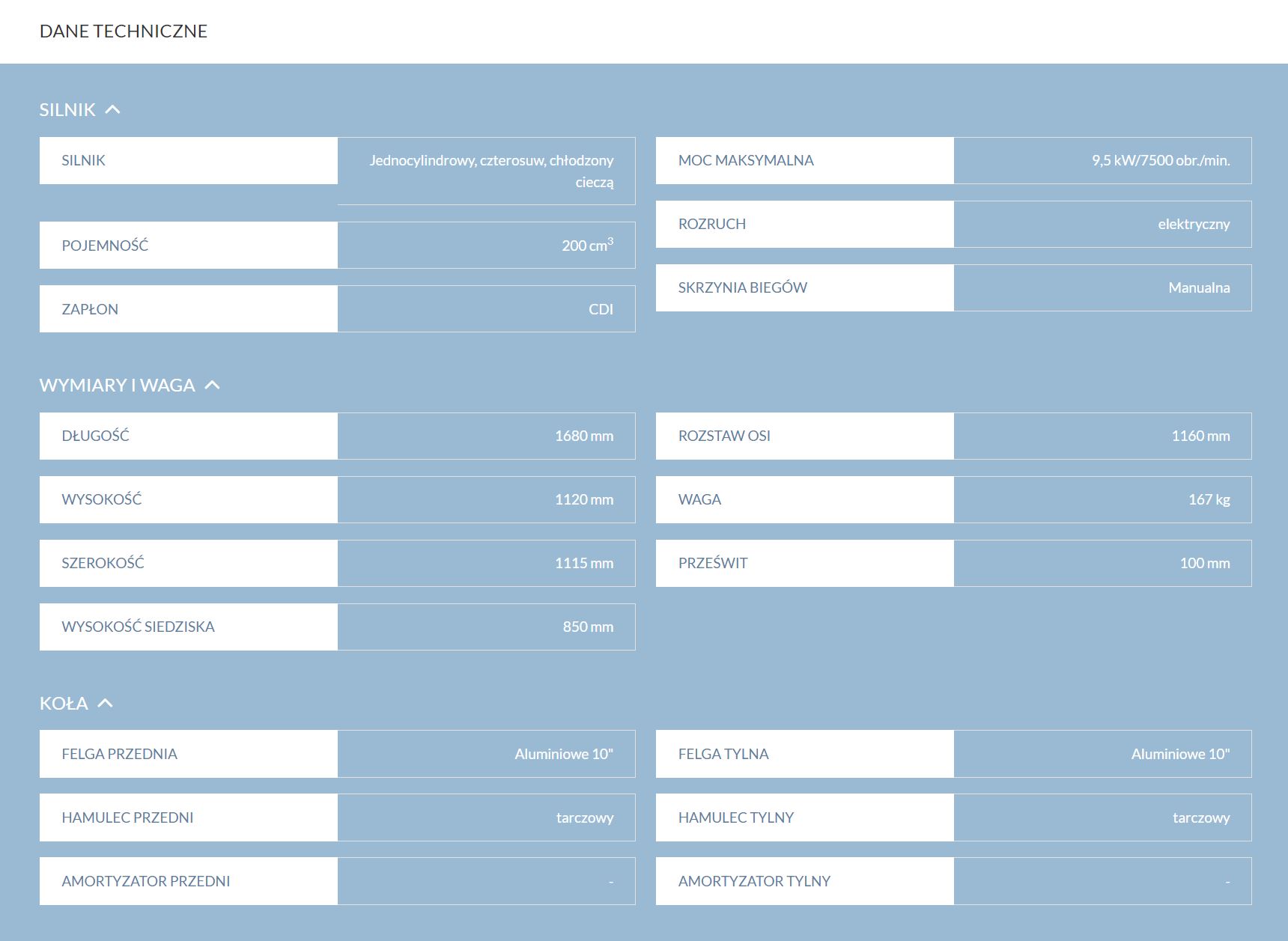
Task: Select the HAMULEC TYLNY label
Action: 805,817
